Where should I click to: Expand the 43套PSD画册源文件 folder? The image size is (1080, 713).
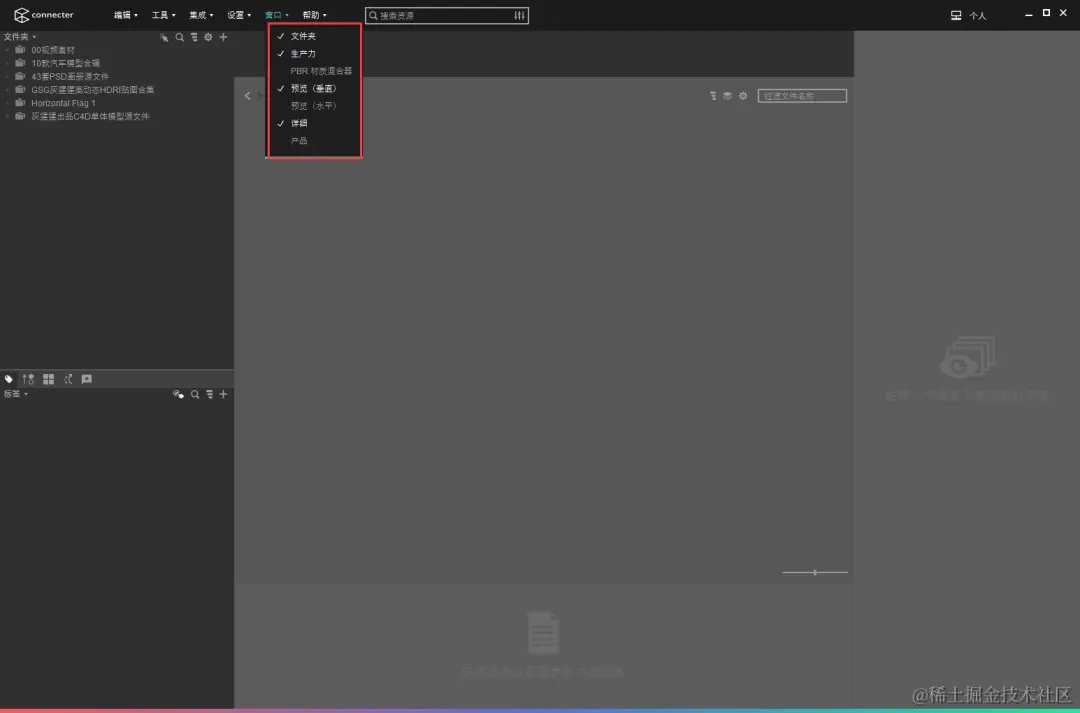(8, 76)
